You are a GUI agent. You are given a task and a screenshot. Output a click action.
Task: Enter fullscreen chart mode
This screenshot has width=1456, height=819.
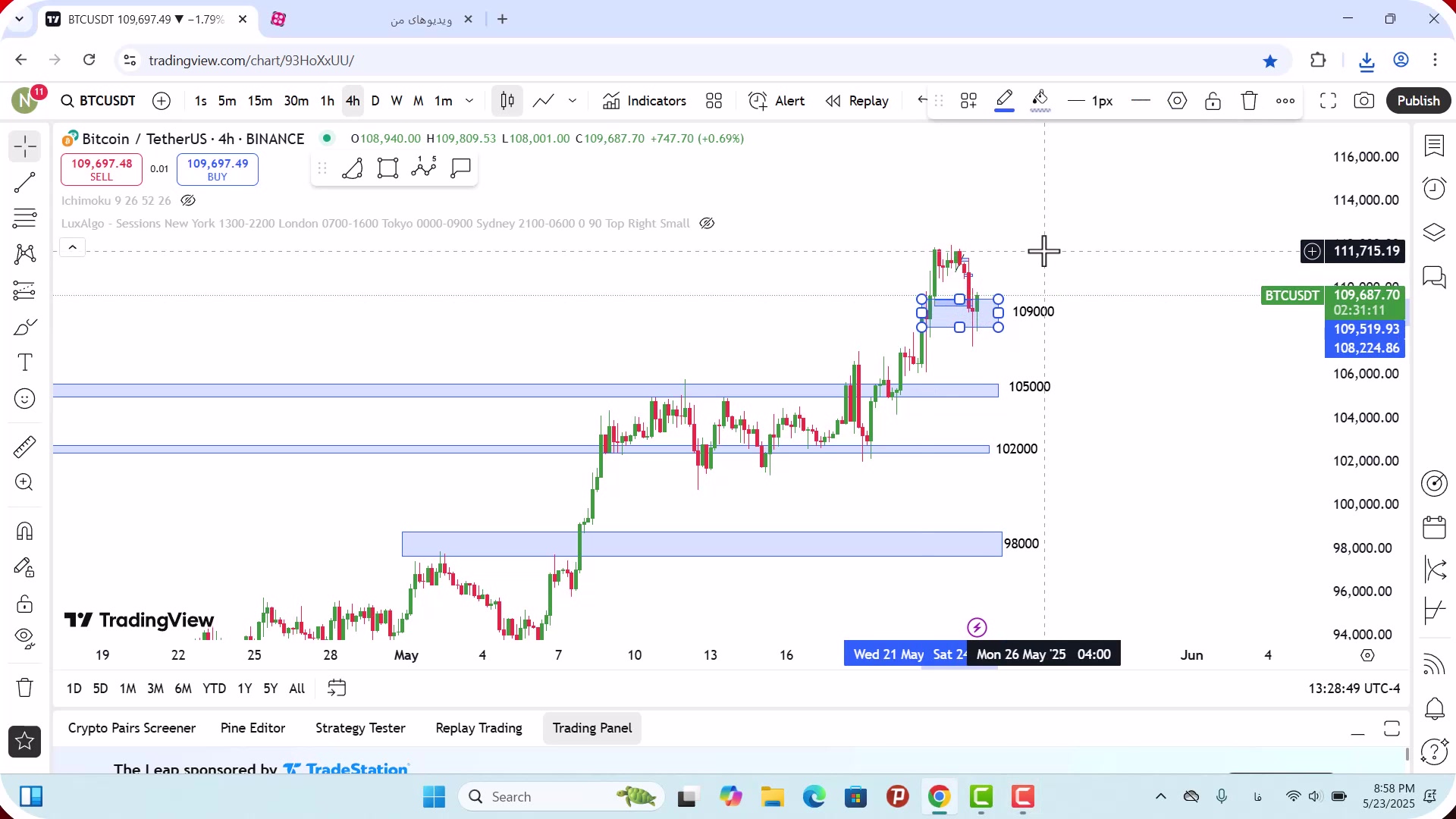(1328, 101)
